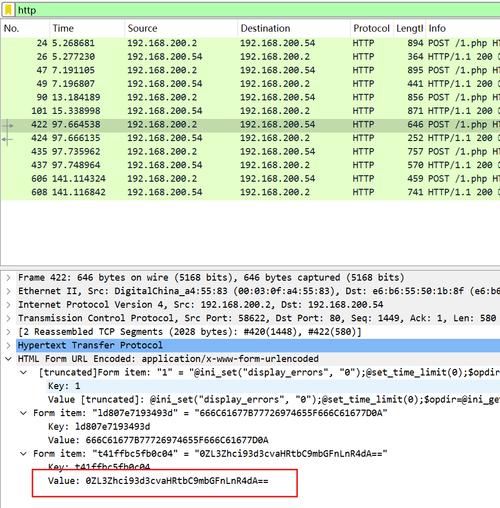Image resolution: width=500 pixels, height=508 pixels.
Task: Select Value 666C61677B77726974655F666C61677D0A line
Action: point(158,440)
